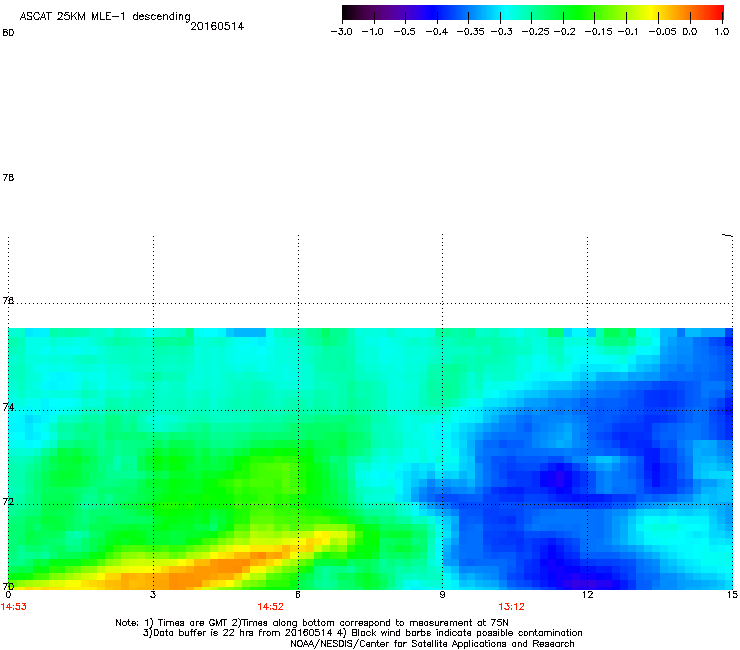Screen dimensions: 740x650
Task: Click the '9' longitude axis label
Action: point(442,595)
